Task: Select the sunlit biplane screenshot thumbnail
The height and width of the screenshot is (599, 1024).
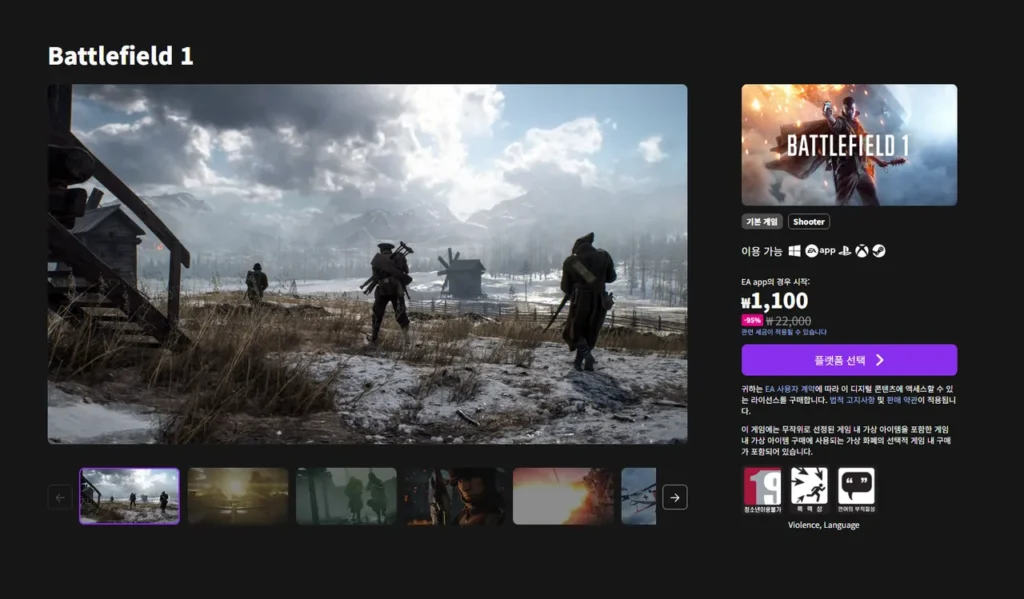Action: tap(238, 496)
